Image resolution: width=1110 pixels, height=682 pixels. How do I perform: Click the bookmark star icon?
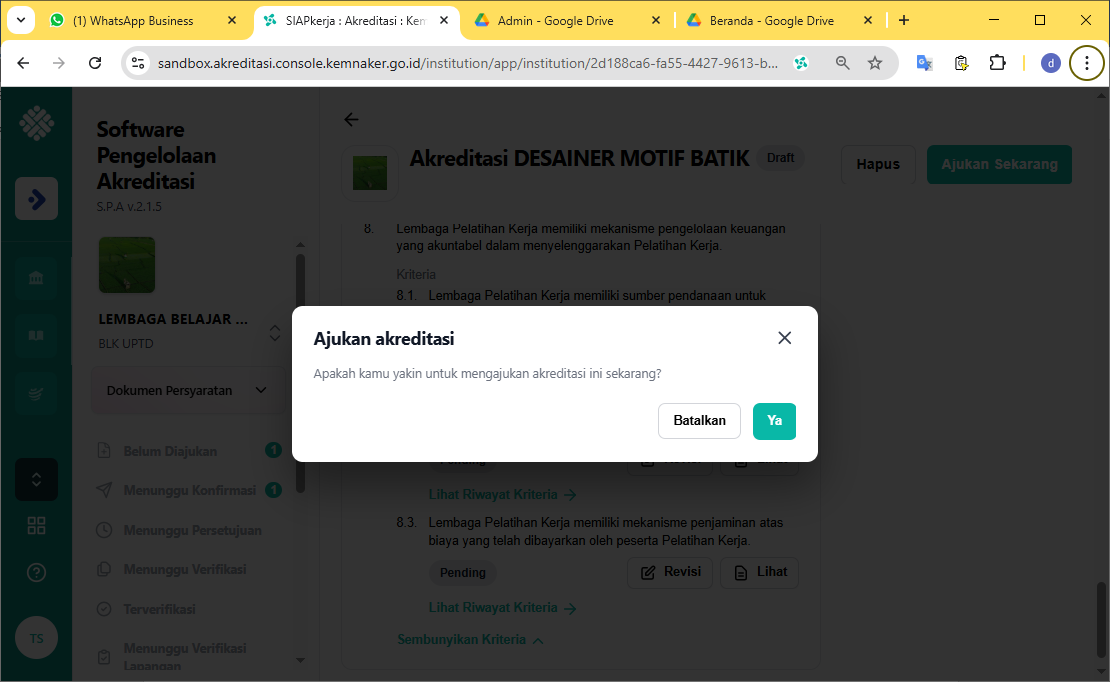pos(875,63)
